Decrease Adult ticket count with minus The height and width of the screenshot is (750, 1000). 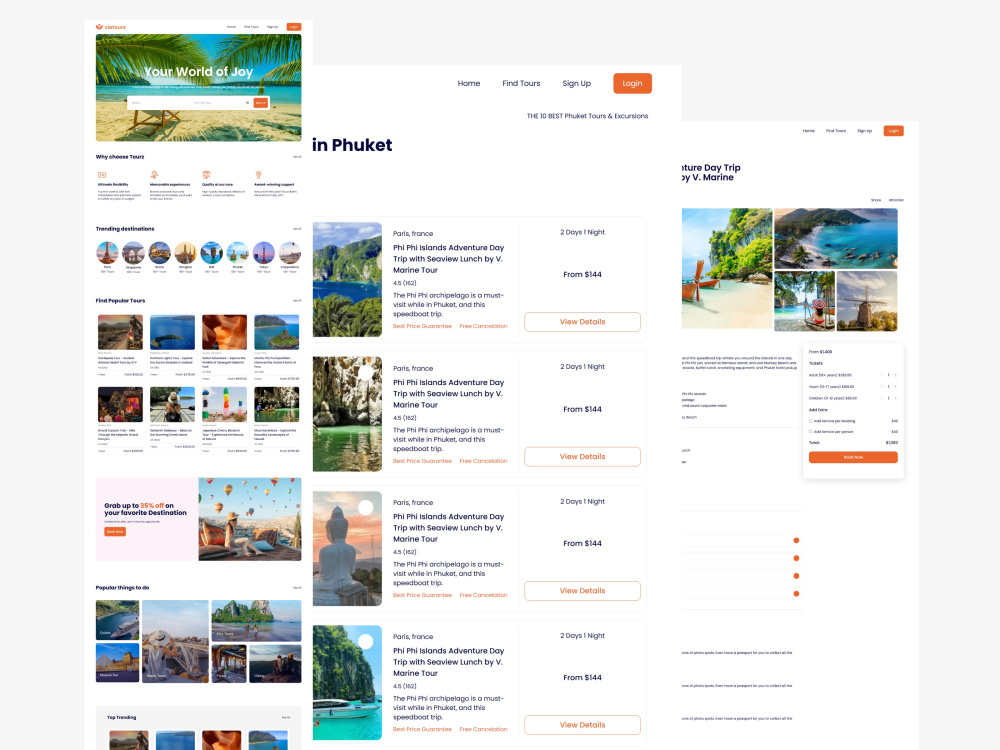(881, 375)
